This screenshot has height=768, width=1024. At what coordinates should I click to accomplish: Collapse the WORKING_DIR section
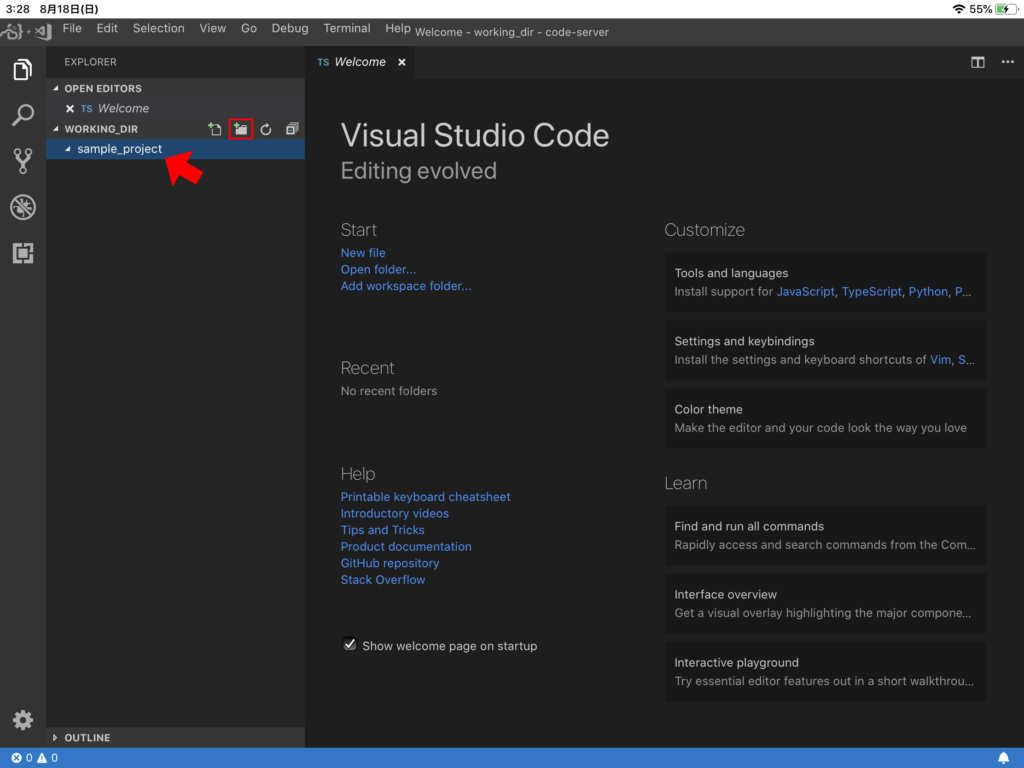coord(56,129)
